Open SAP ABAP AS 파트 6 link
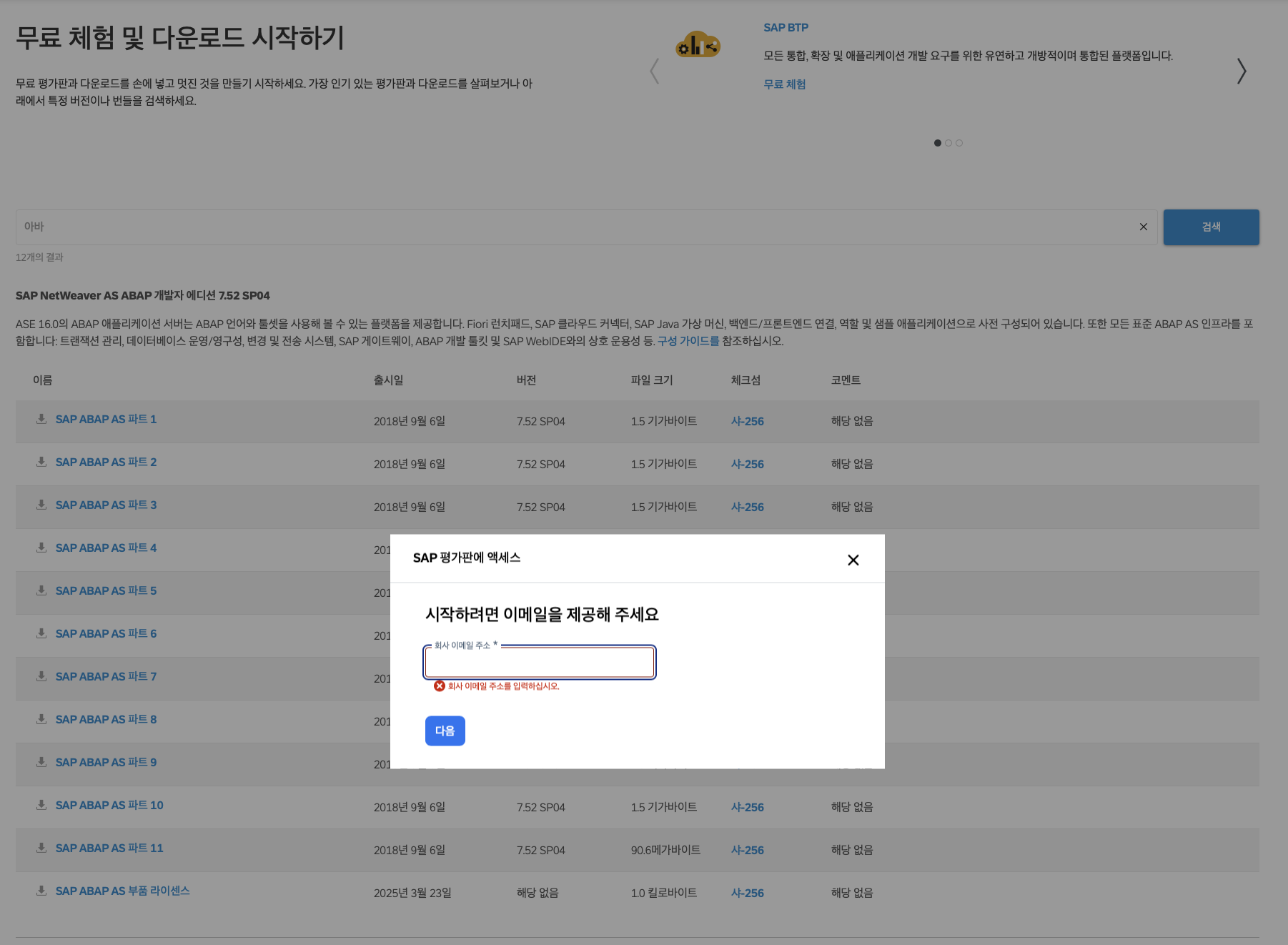Screen dimensions: 1288x945 tap(106, 633)
